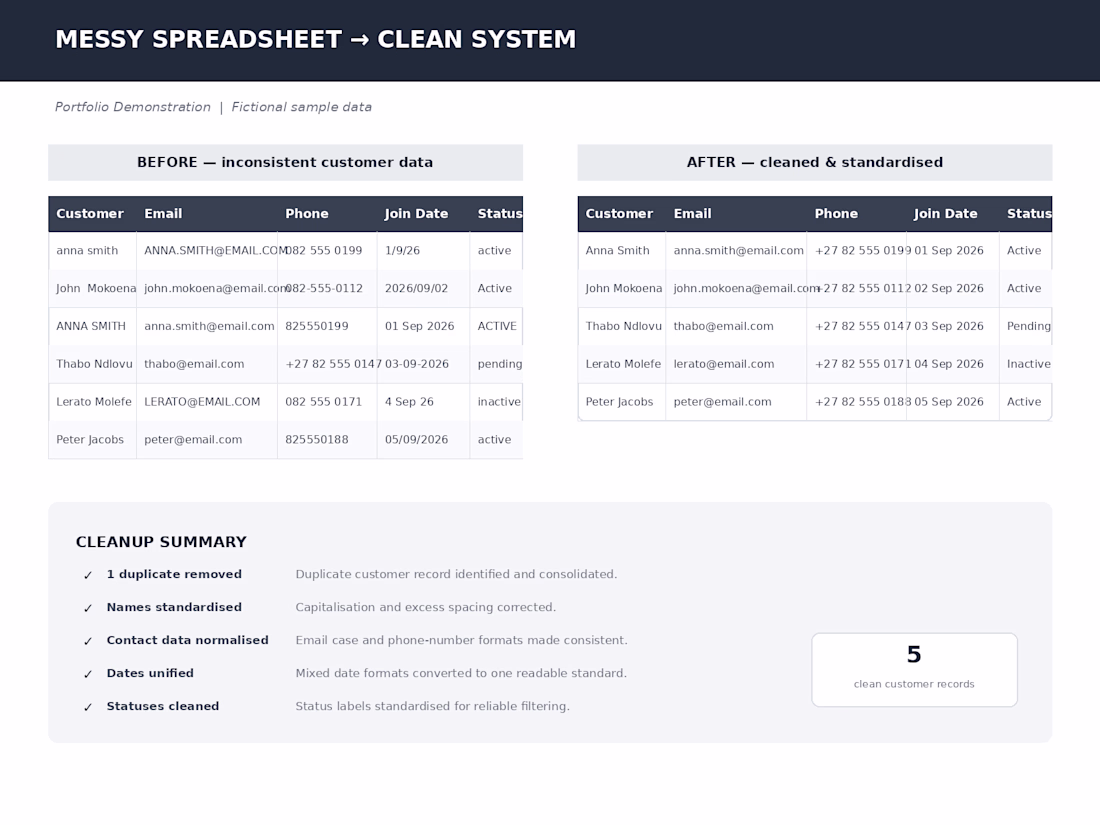Select the 2026/09/02 date cell
Image resolution: width=1100 pixels, height=825 pixels.
pos(416,288)
